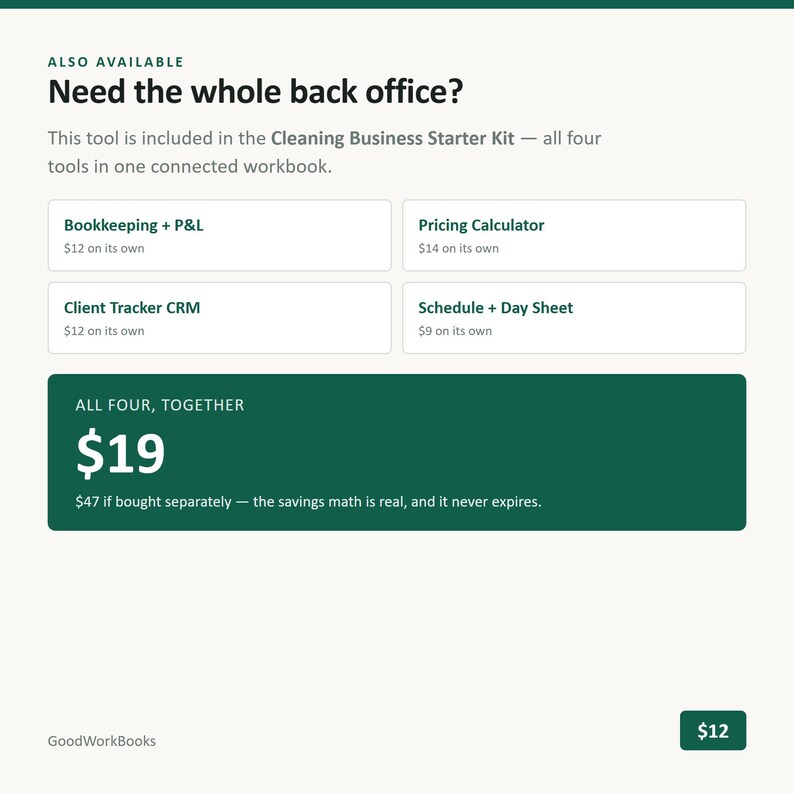Screen dimensions: 794x794
Task: Click the ALSO AVAILABLE heading label
Action: pyautogui.click(x=115, y=62)
